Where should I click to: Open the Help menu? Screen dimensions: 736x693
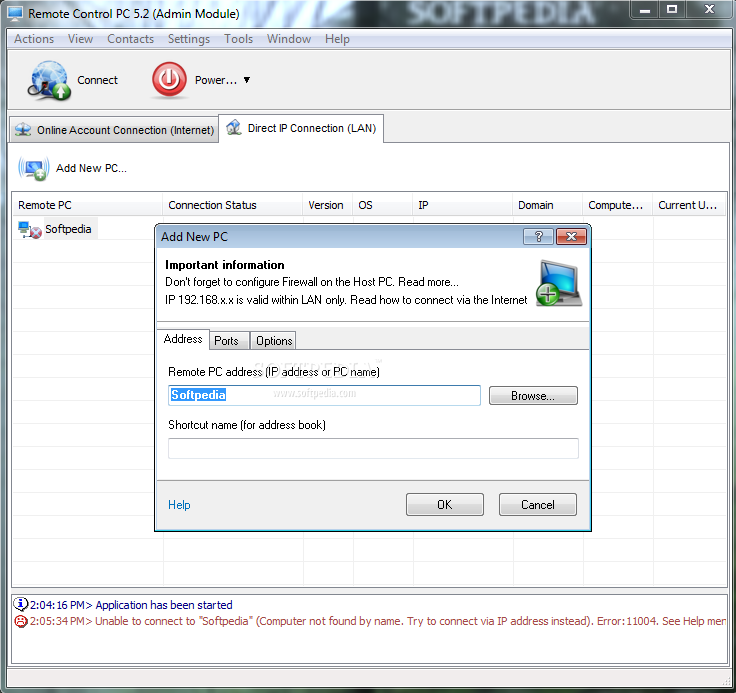pyautogui.click(x=337, y=39)
